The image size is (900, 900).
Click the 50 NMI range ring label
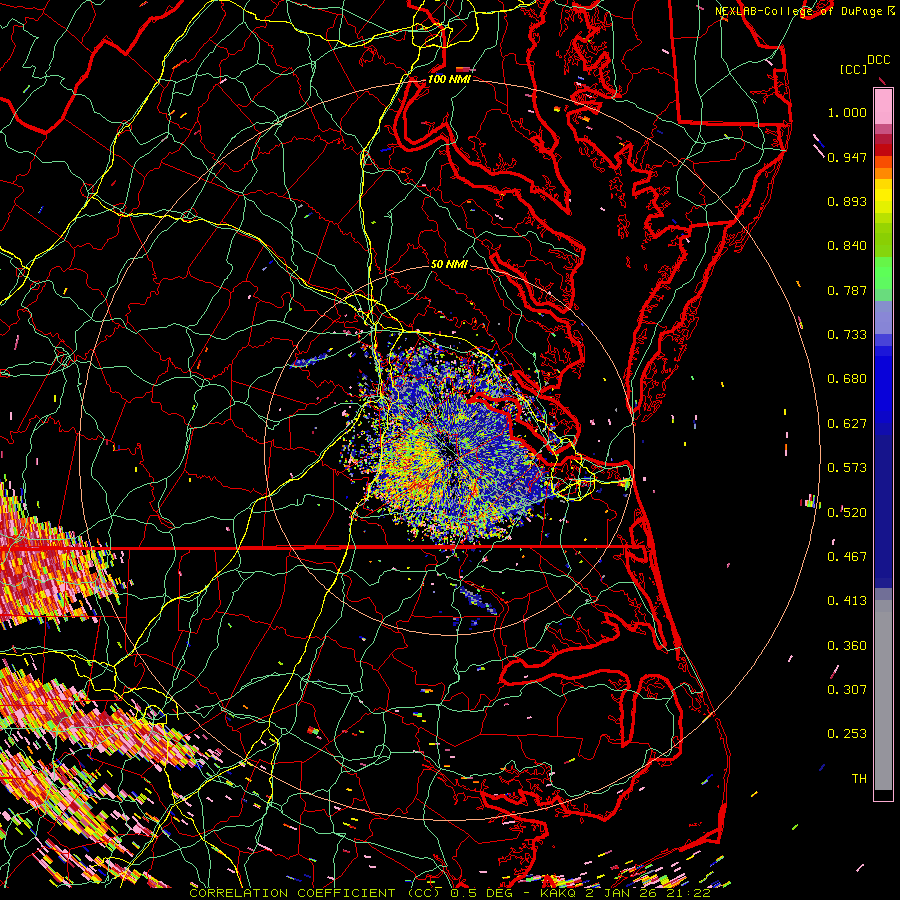[449, 264]
